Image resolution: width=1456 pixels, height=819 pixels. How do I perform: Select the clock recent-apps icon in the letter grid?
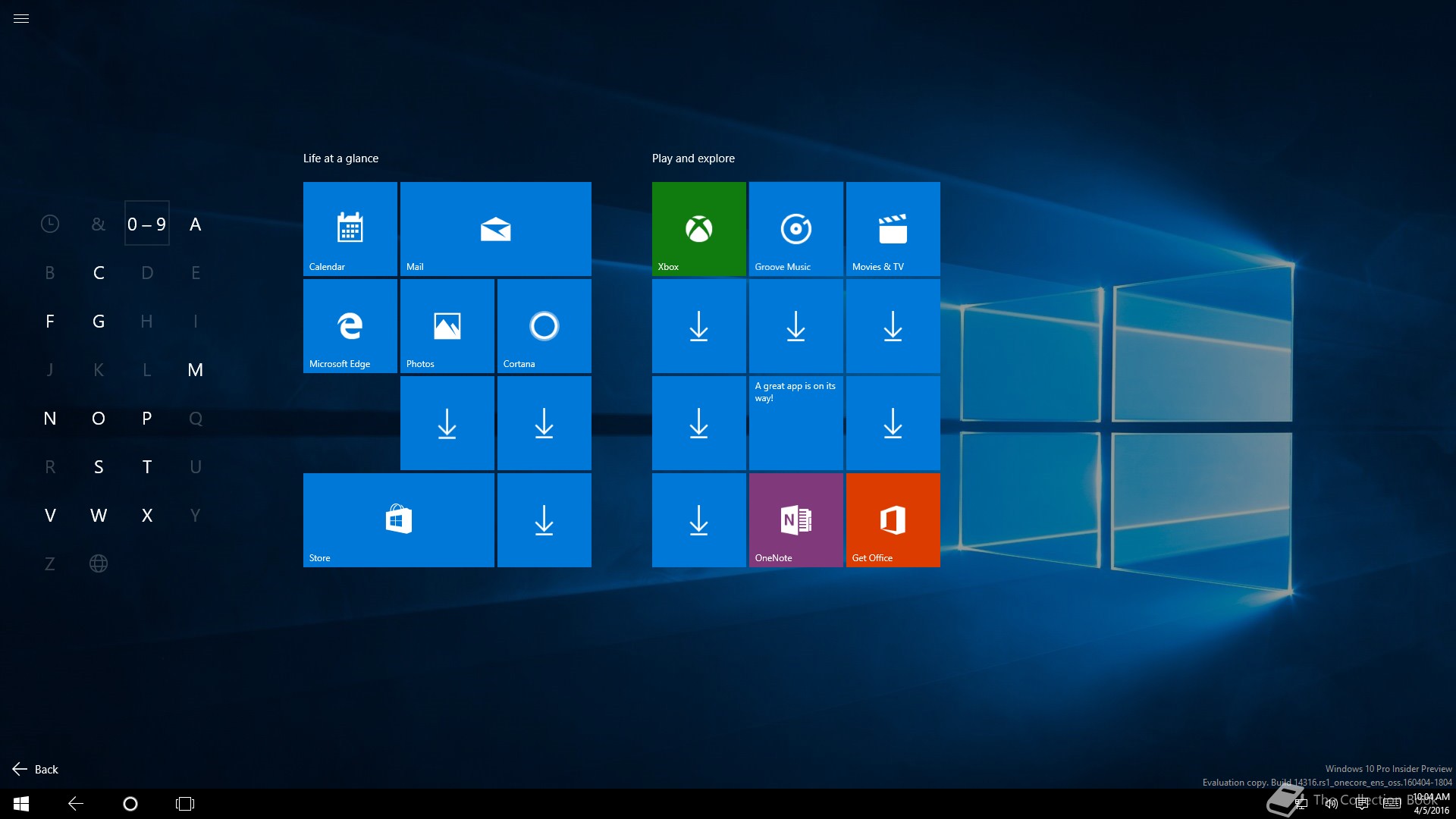pos(50,224)
